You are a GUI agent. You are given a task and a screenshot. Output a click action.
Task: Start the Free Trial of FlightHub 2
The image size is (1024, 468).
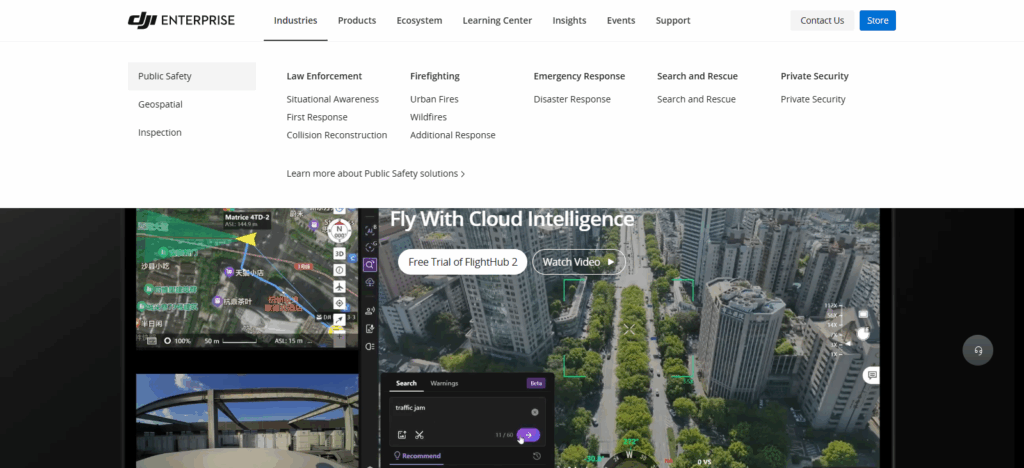click(462, 262)
